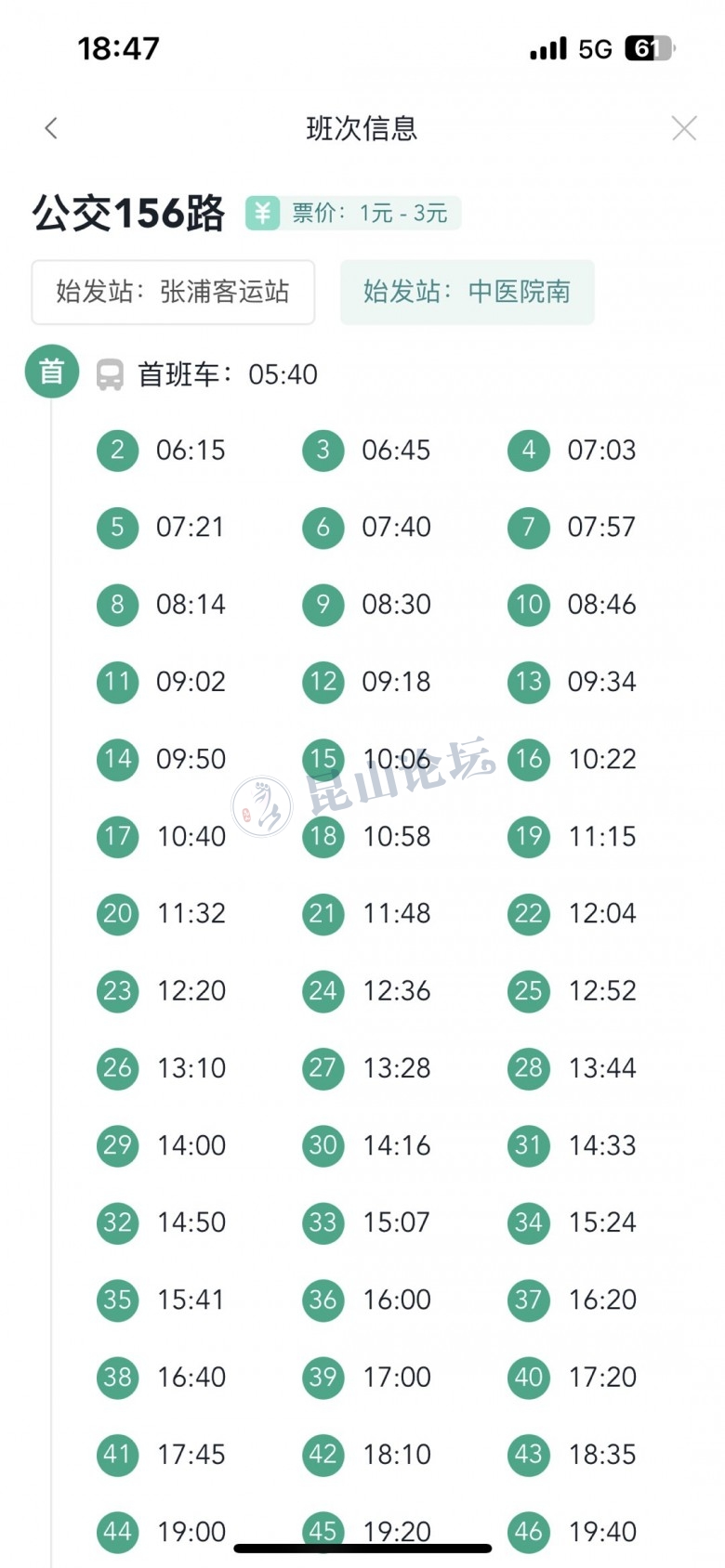This screenshot has width=725, height=1568.
Task: Choose the 08:30 departure time
Action: click(x=396, y=605)
